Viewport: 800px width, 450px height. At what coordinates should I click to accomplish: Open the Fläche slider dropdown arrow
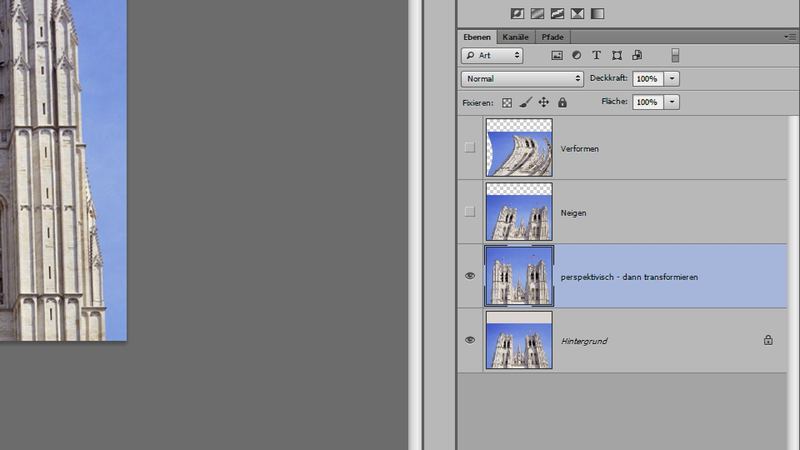coord(672,102)
